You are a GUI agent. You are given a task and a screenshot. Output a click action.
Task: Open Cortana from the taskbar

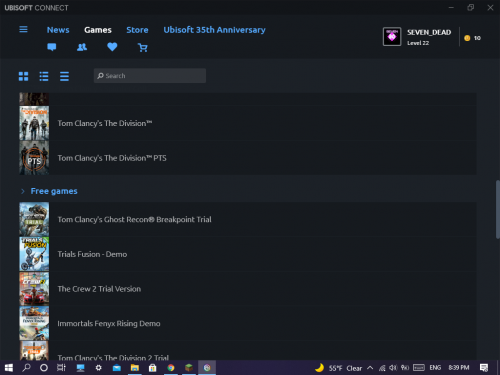[44, 368]
